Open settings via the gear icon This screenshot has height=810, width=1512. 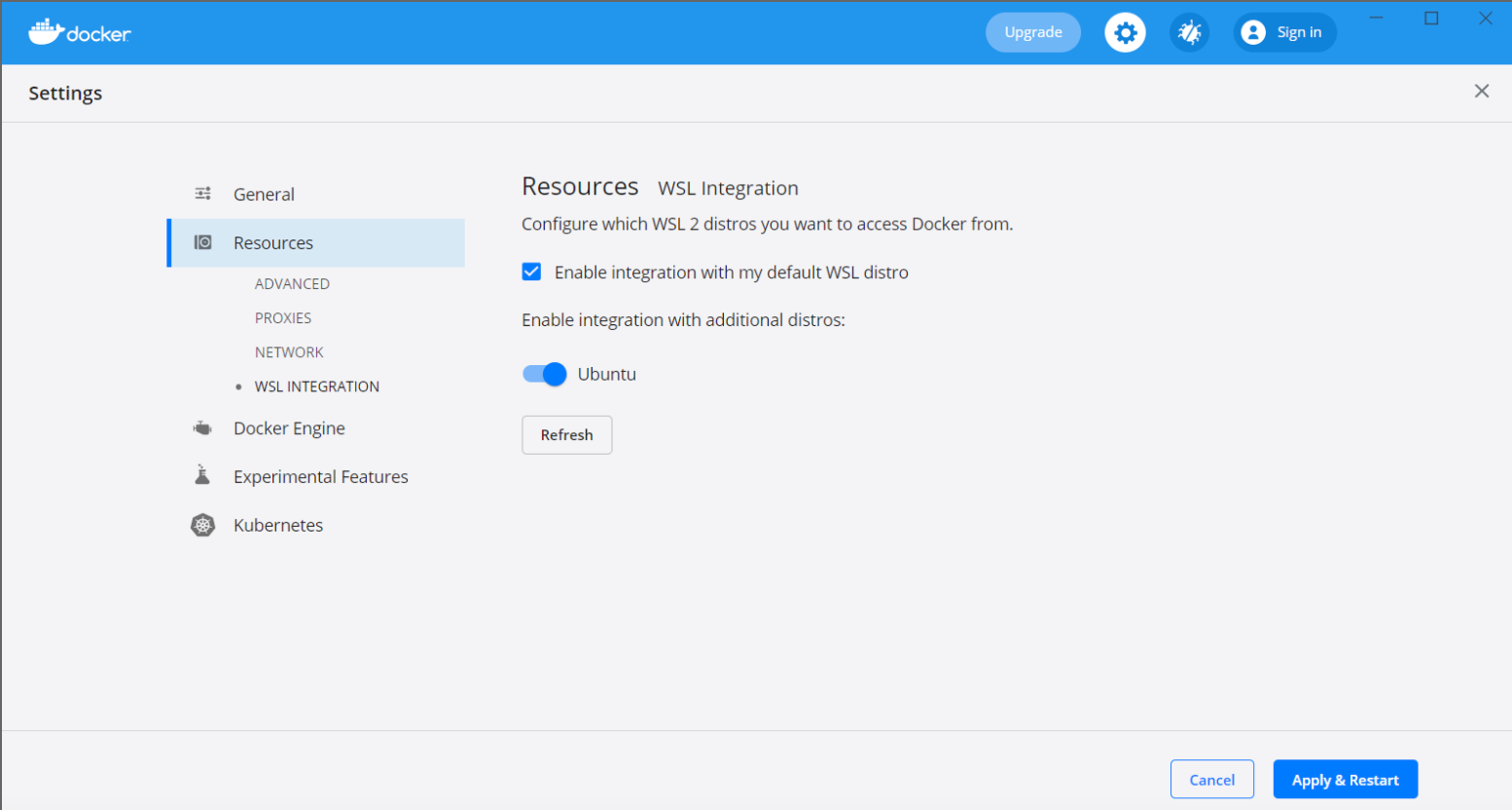click(1125, 33)
